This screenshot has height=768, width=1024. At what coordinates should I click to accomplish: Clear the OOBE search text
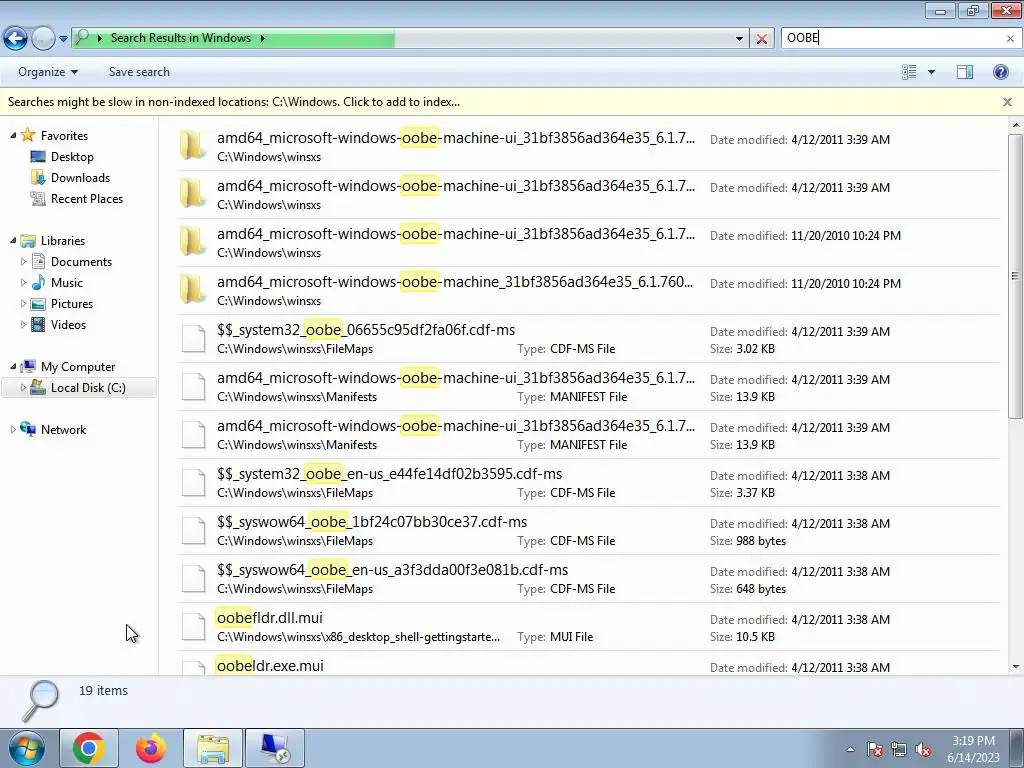click(x=1010, y=39)
